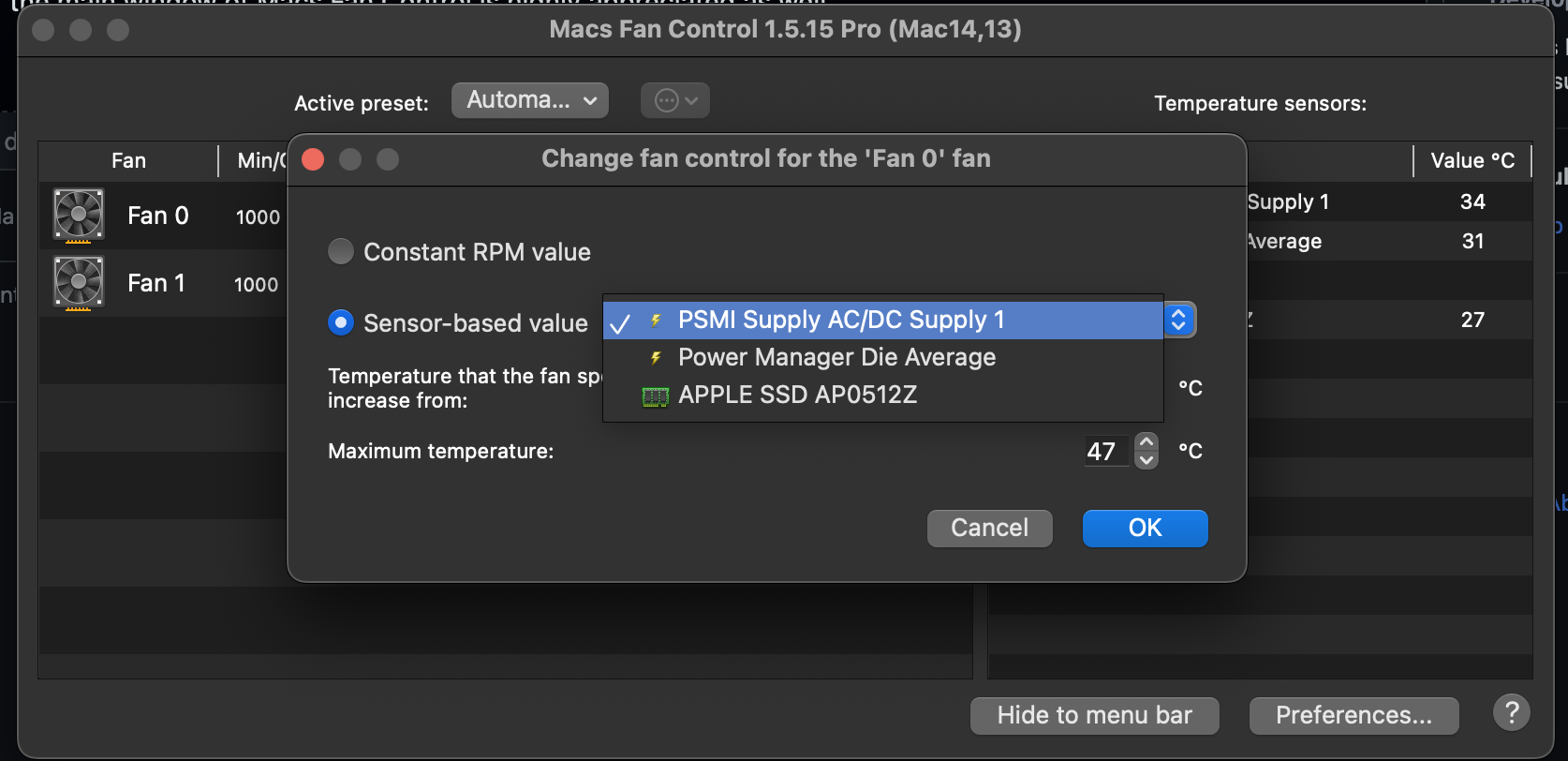Open the Active preset dropdown
1568x761 pixels.
coord(529,100)
